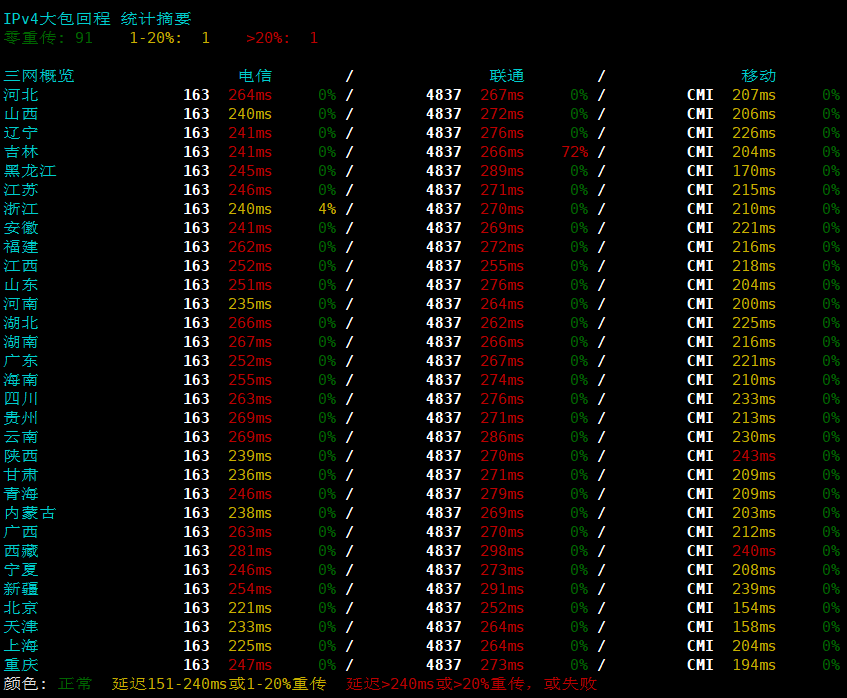Click the '海南' row label

pos(21,380)
